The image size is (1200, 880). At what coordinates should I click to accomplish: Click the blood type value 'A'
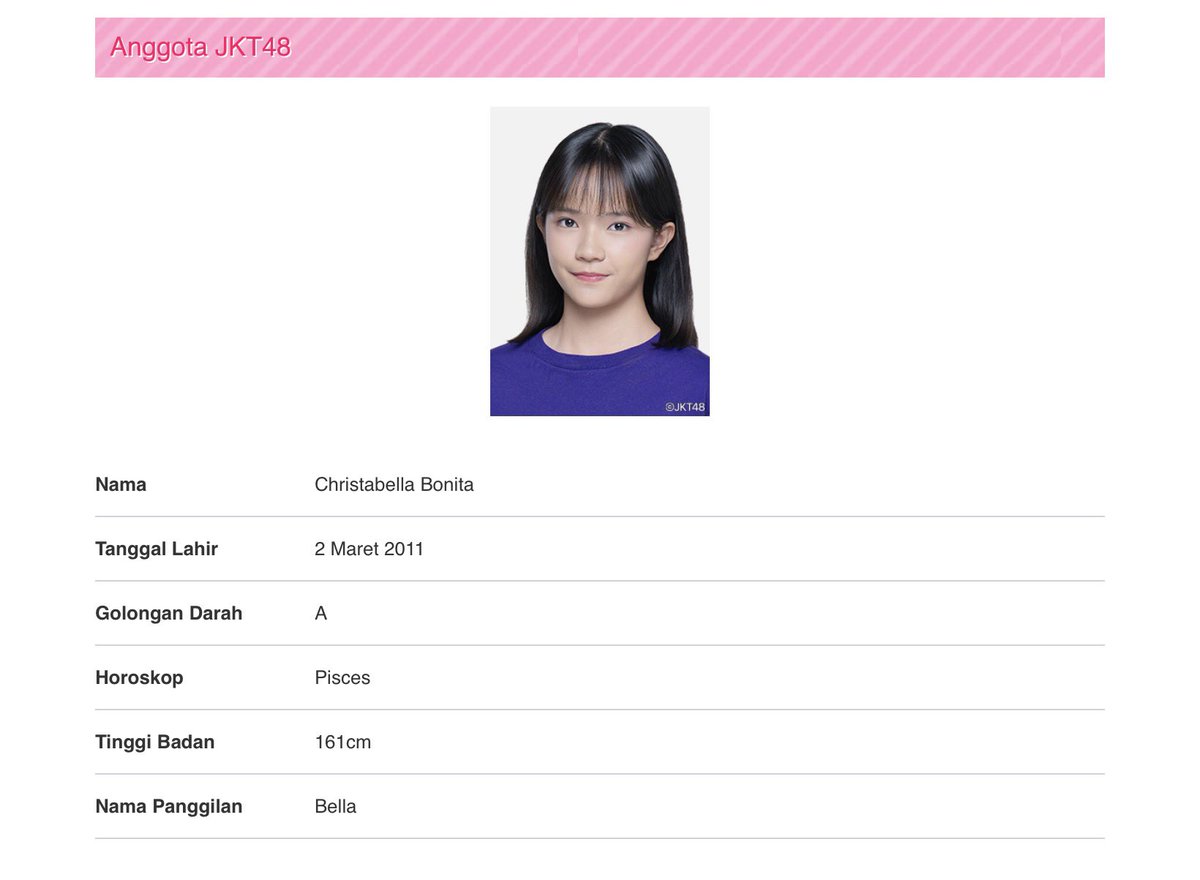[321, 613]
